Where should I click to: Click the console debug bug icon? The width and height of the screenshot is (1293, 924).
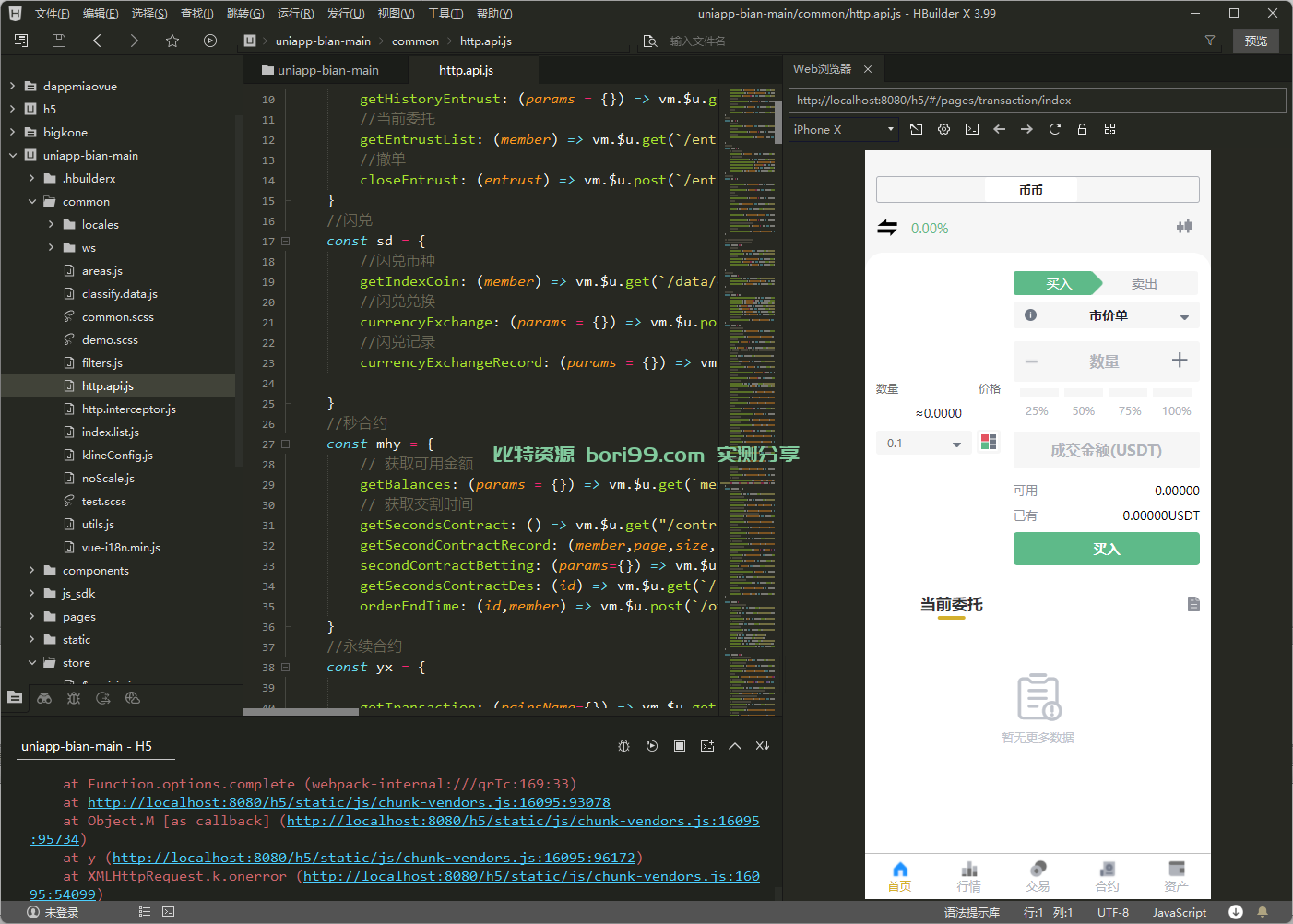[x=624, y=746]
